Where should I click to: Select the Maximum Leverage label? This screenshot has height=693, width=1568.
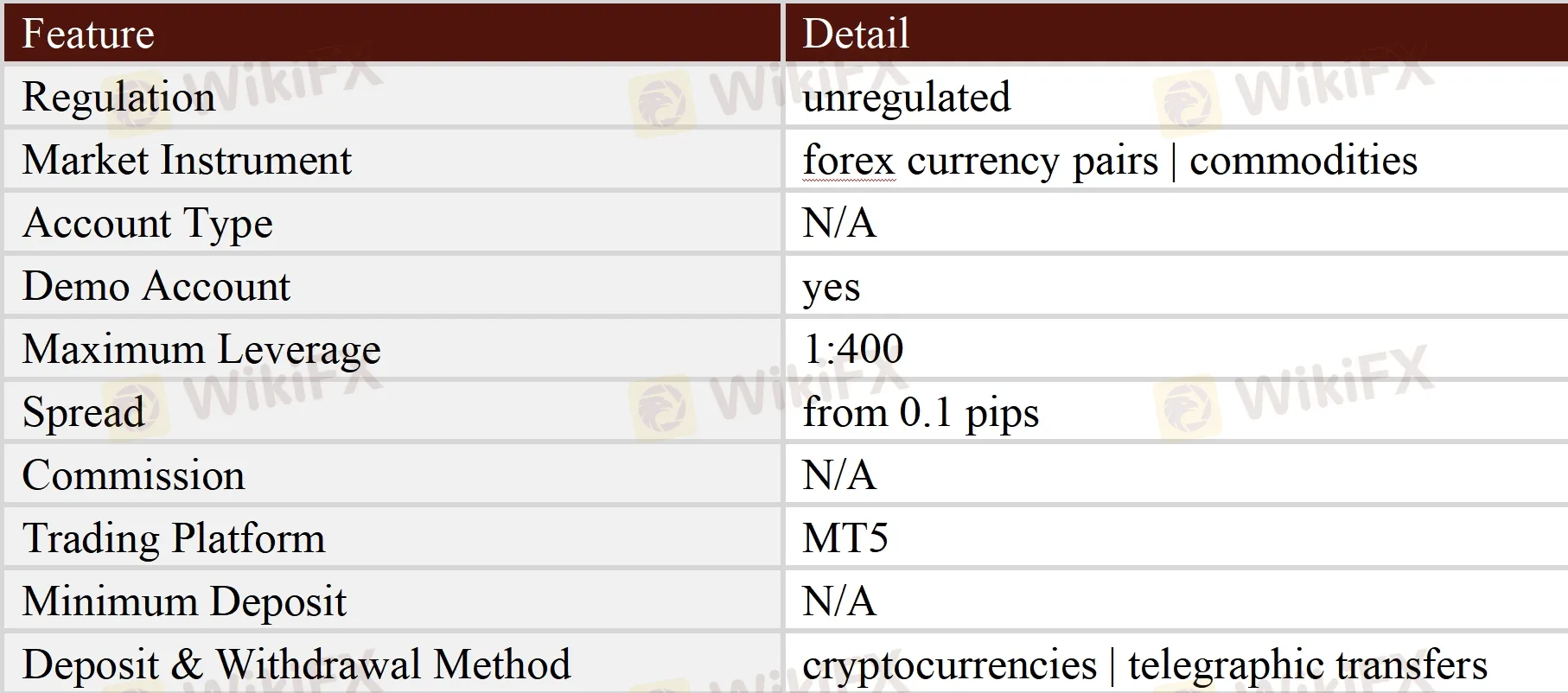pos(201,350)
